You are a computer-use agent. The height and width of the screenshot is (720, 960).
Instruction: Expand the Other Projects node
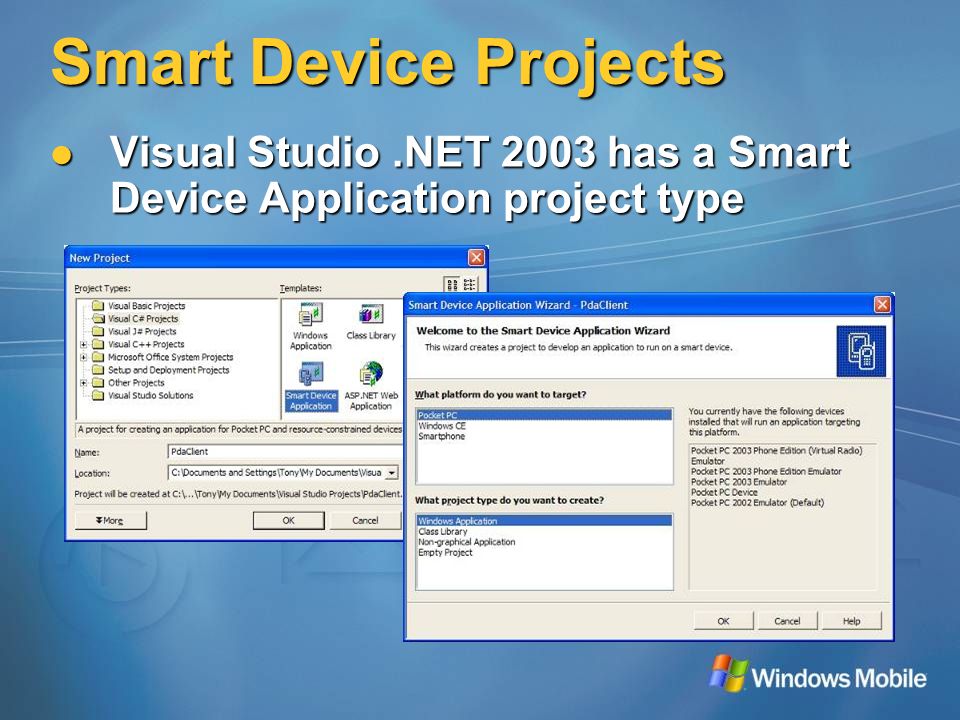(x=84, y=383)
